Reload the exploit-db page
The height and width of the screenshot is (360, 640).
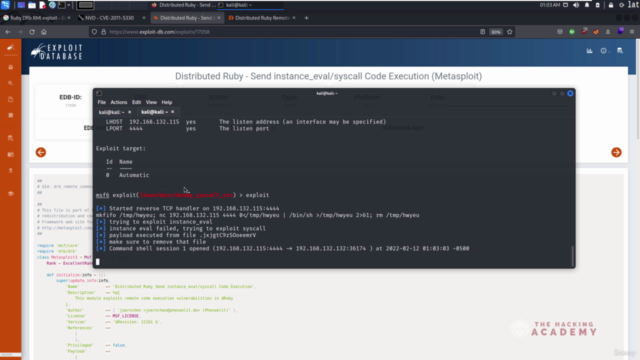tap(32, 32)
